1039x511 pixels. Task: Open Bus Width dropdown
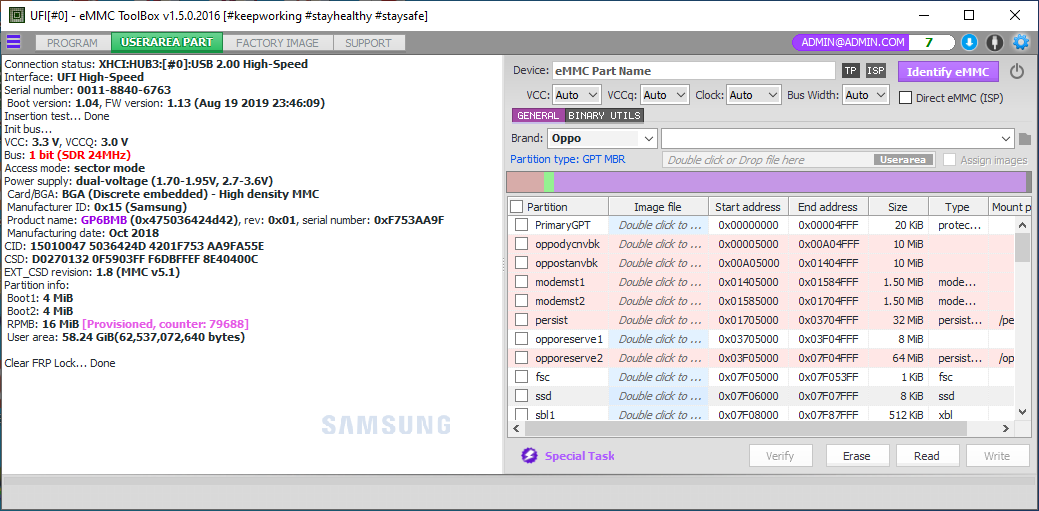(x=865, y=95)
